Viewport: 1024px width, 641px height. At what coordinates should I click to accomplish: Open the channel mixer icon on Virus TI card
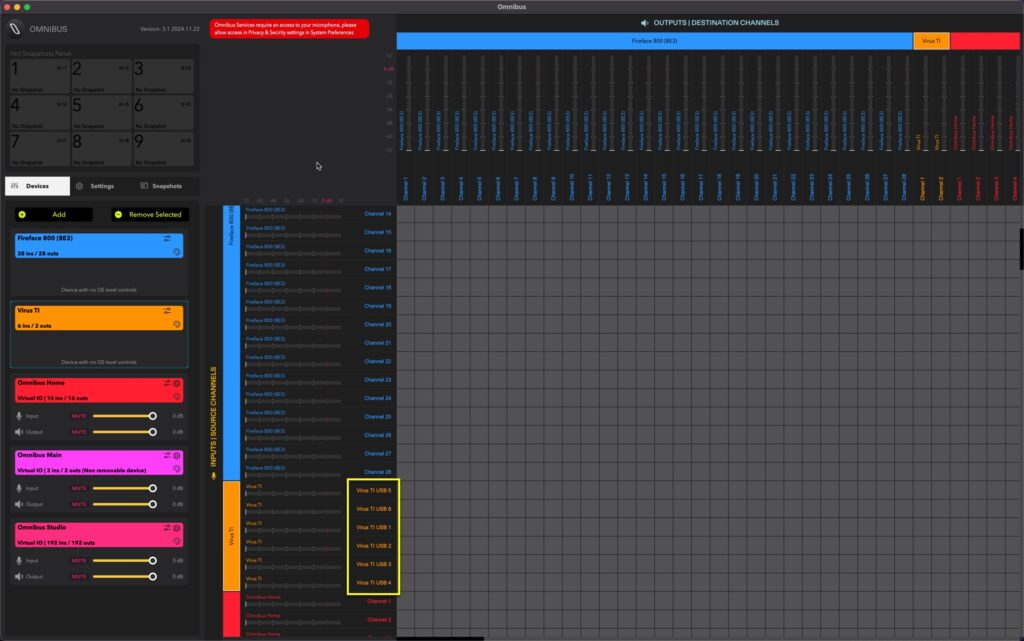pos(166,310)
